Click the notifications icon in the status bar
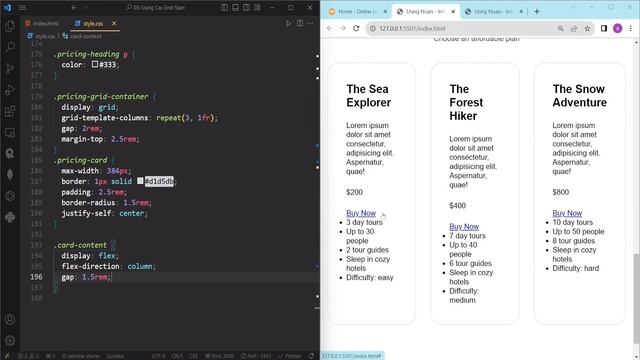640x360 pixels. point(311,356)
